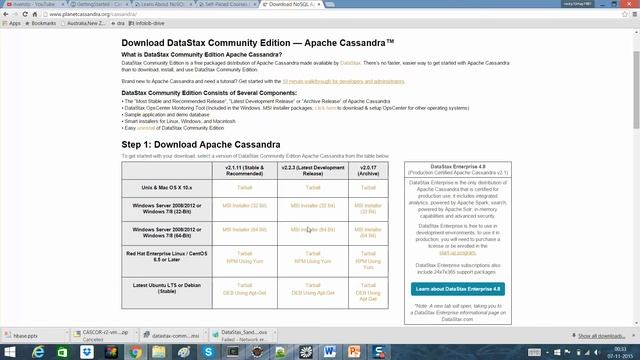
Task: Open the Windows Store taskbar icon
Action: [x=62, y=352]
